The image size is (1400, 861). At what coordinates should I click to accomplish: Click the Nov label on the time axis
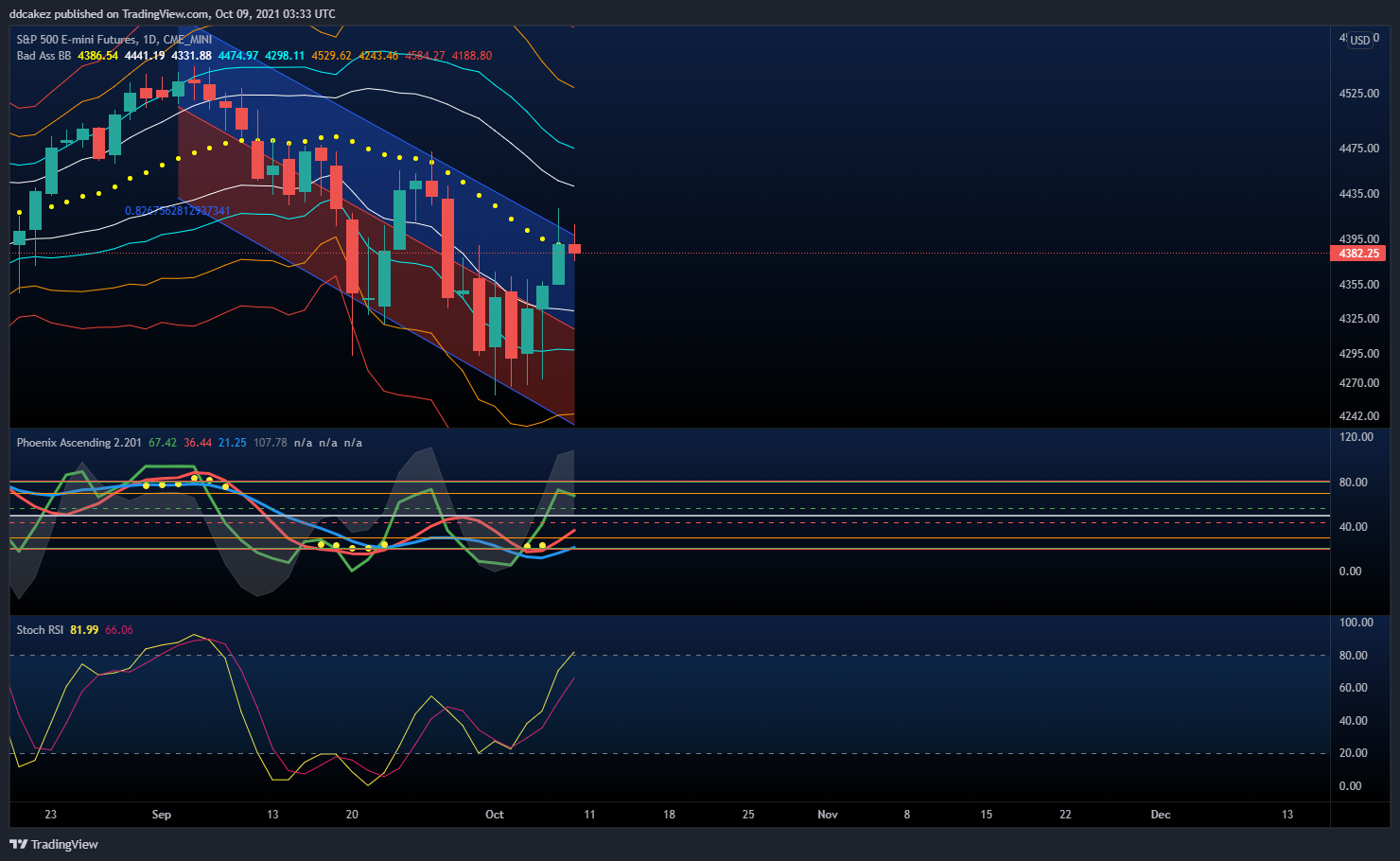(828, 815)
